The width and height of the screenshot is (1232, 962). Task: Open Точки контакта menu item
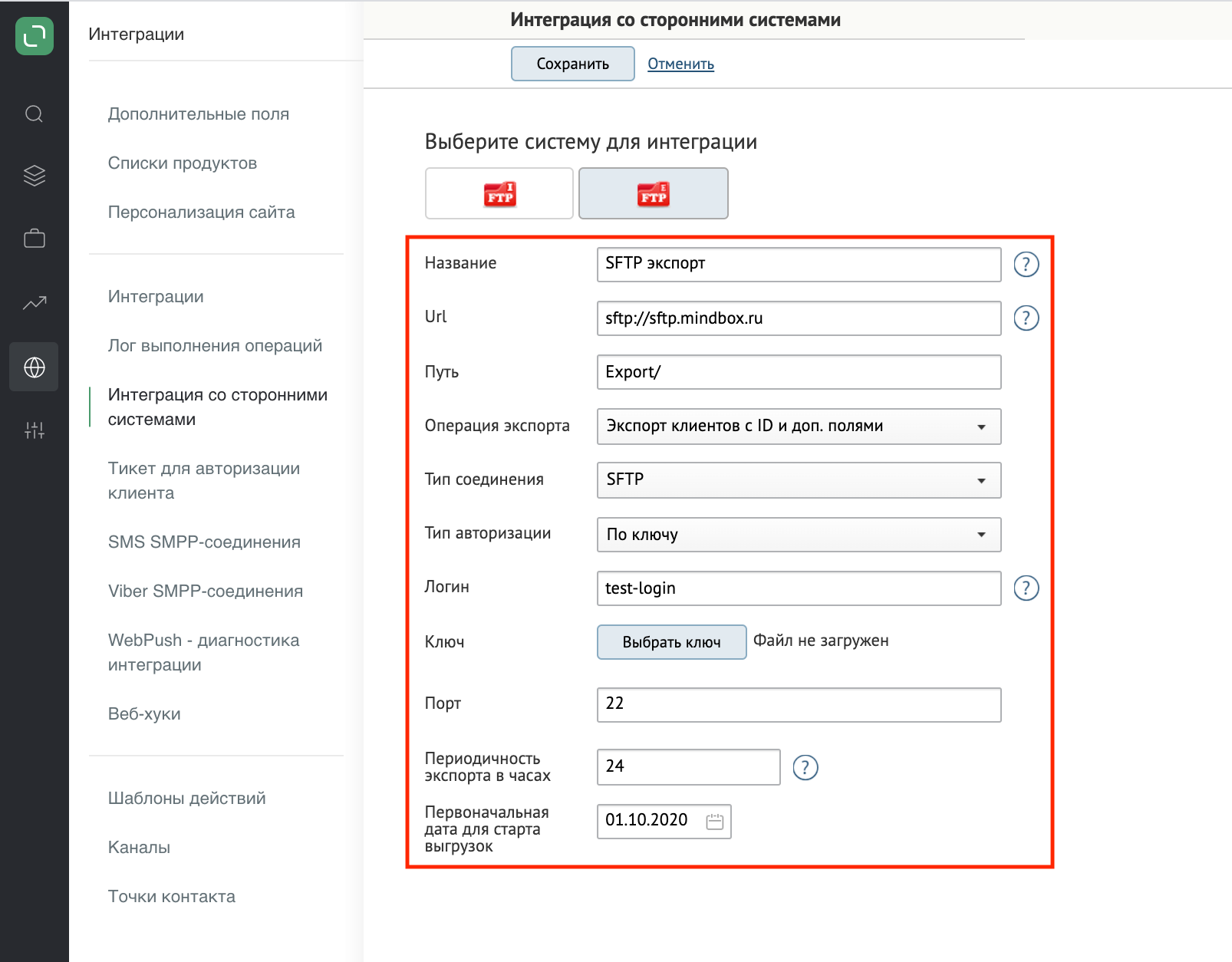(172, 897)
